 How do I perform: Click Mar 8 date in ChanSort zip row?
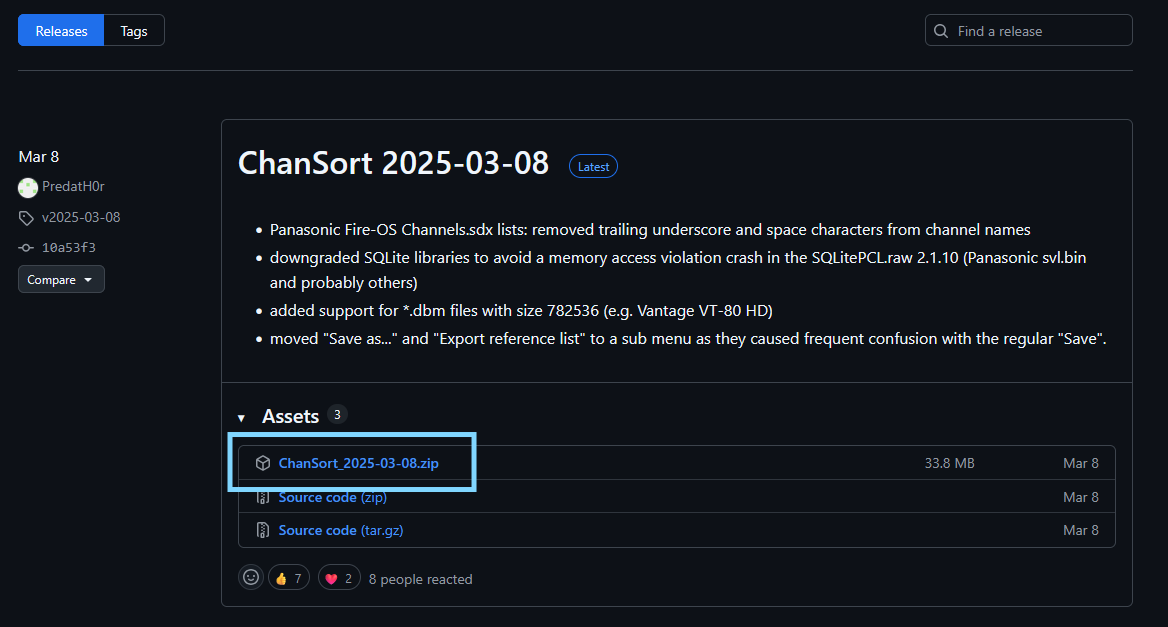(x=1081, y=463)
